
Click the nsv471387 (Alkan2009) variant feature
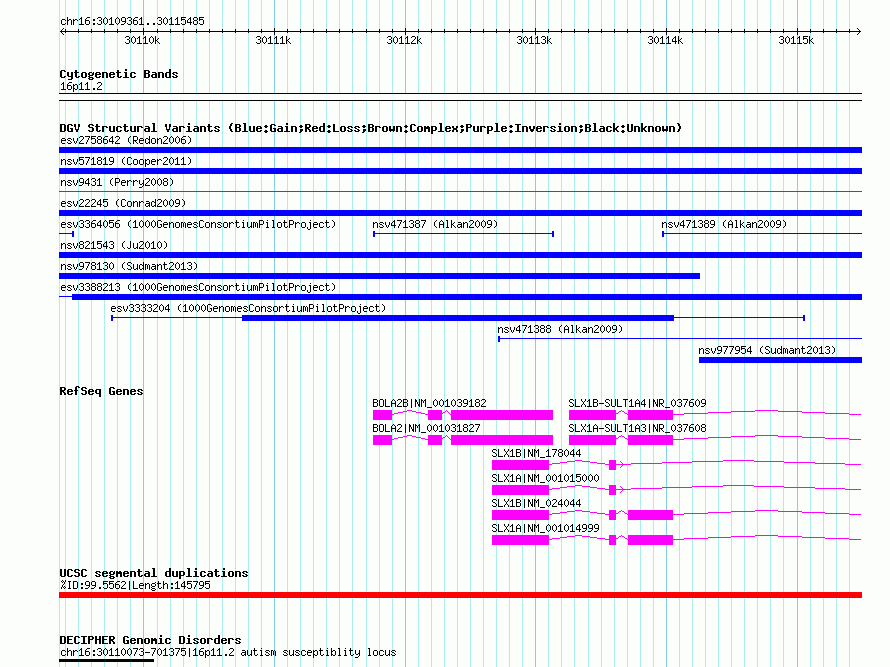point(463,234)
